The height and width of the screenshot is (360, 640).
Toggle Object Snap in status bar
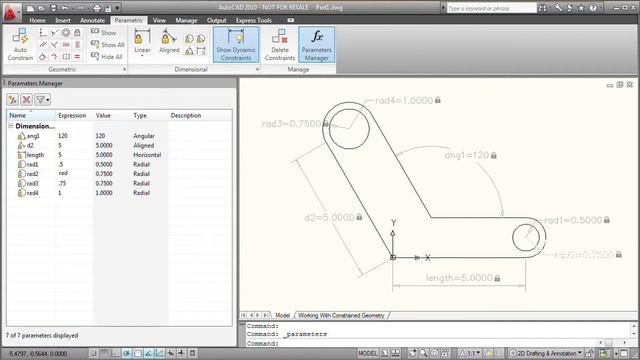tap(138, 353)
